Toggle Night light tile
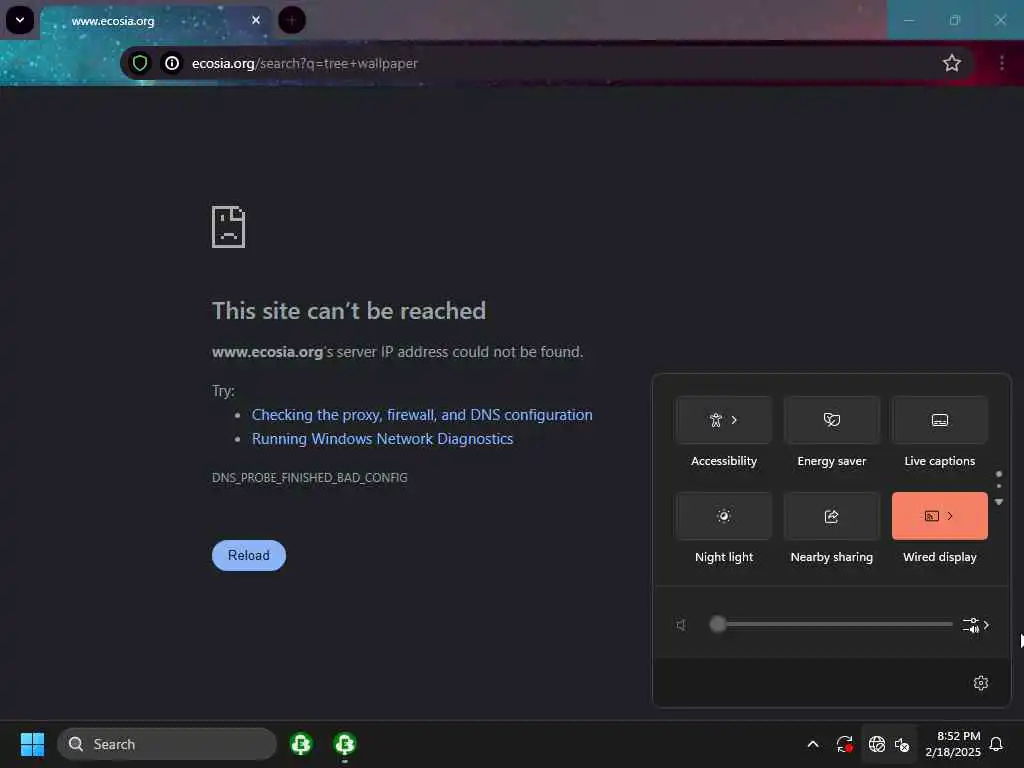Image resolution: width=1024 pixels, height=768 pixels. click(x=724, y=516)
